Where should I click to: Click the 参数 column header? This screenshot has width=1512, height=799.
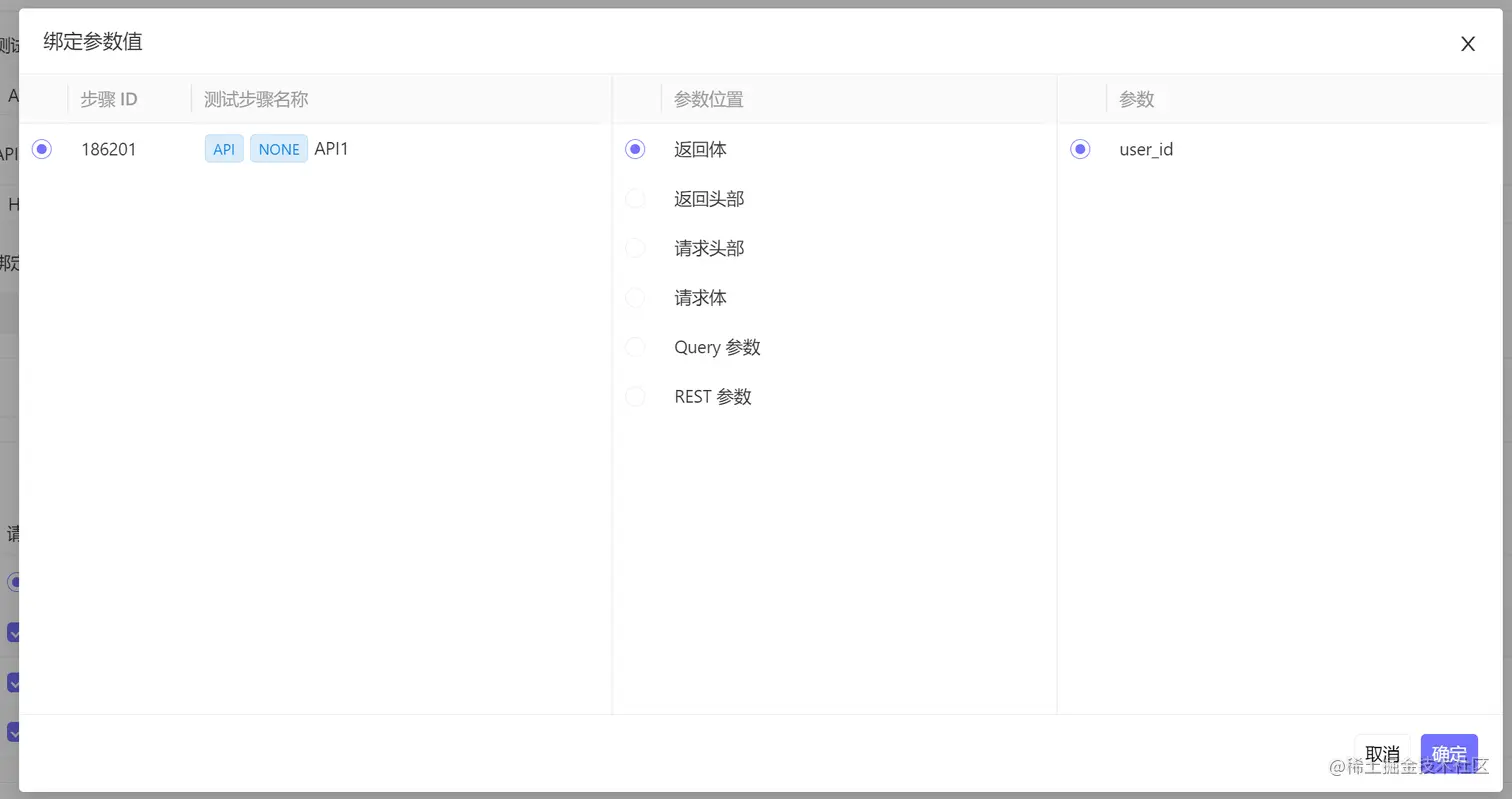point(1137,99)
